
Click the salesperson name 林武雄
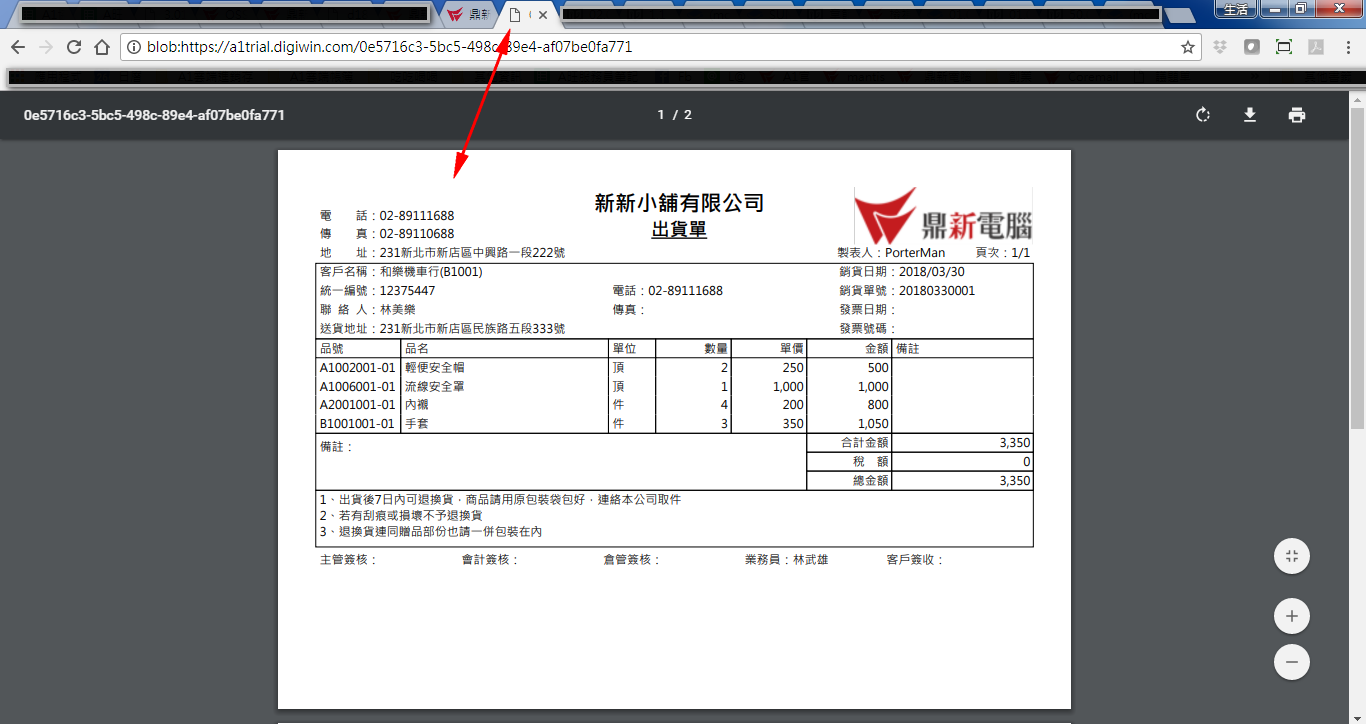tap(811, 560)
